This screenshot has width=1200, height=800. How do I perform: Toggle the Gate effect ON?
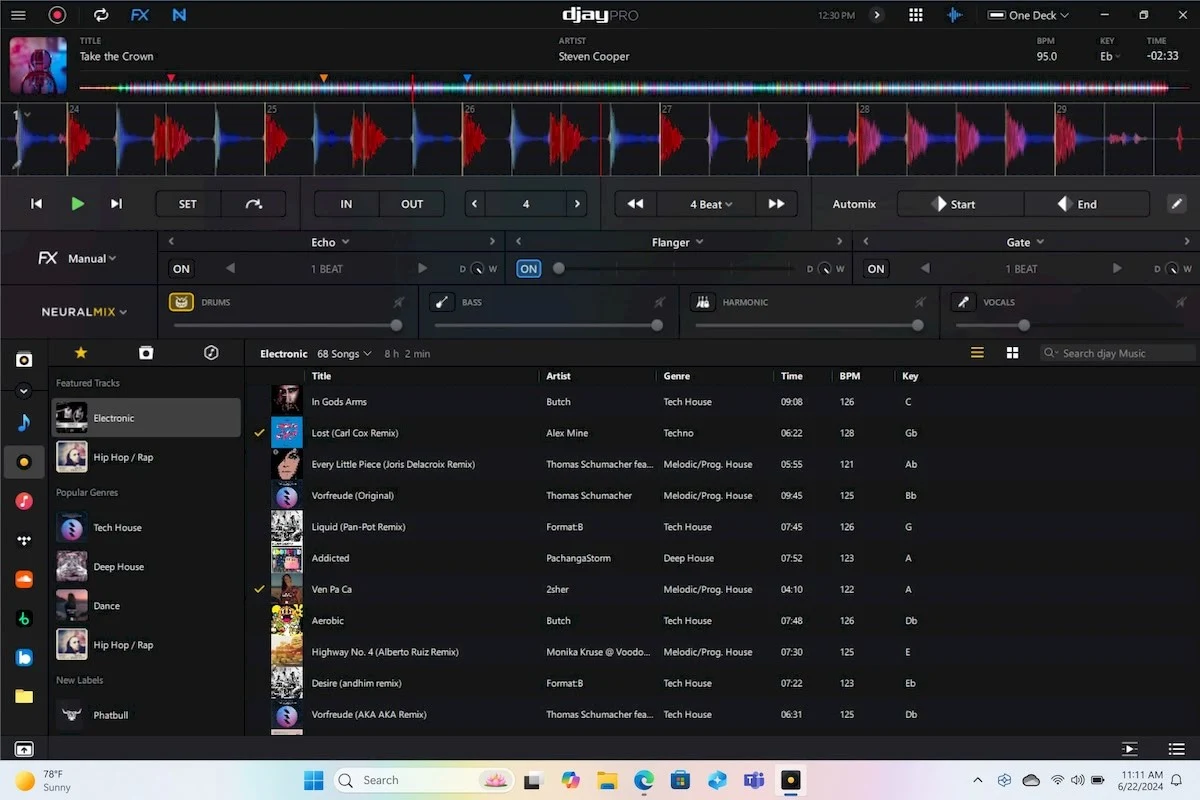coord(876,269)
